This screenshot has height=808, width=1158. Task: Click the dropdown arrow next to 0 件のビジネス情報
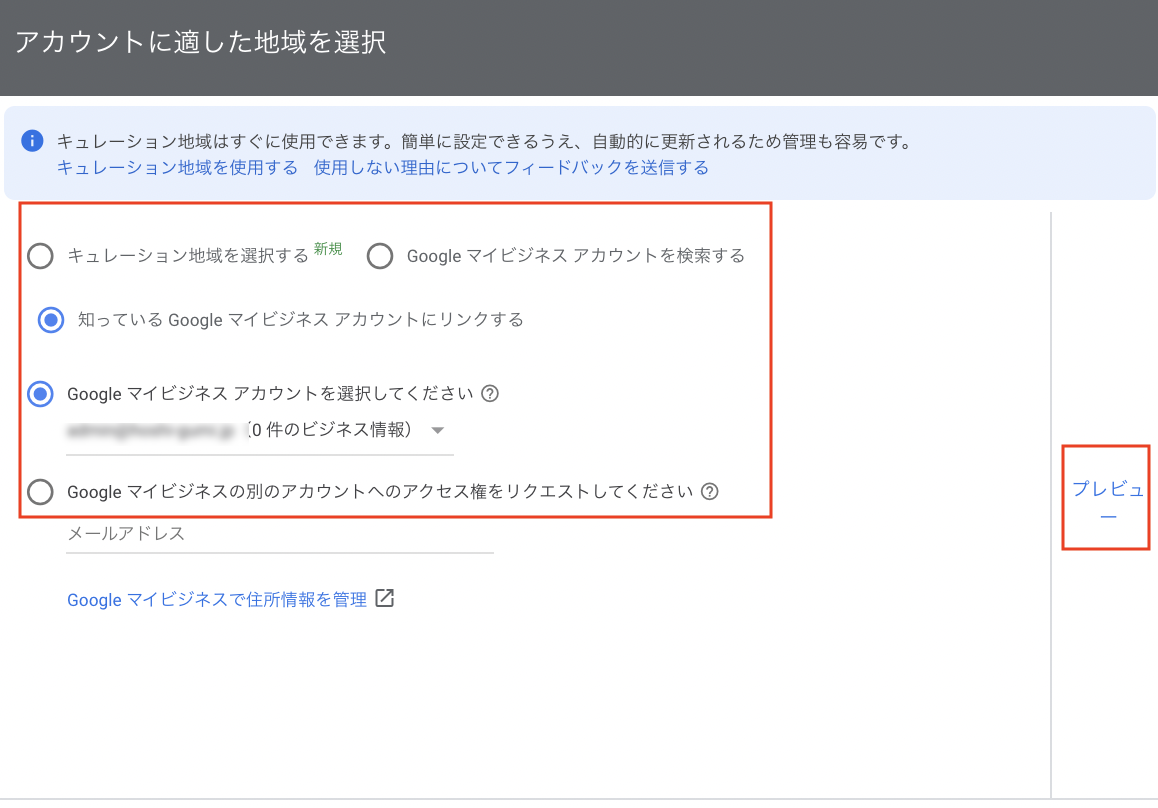coord(437,430)
